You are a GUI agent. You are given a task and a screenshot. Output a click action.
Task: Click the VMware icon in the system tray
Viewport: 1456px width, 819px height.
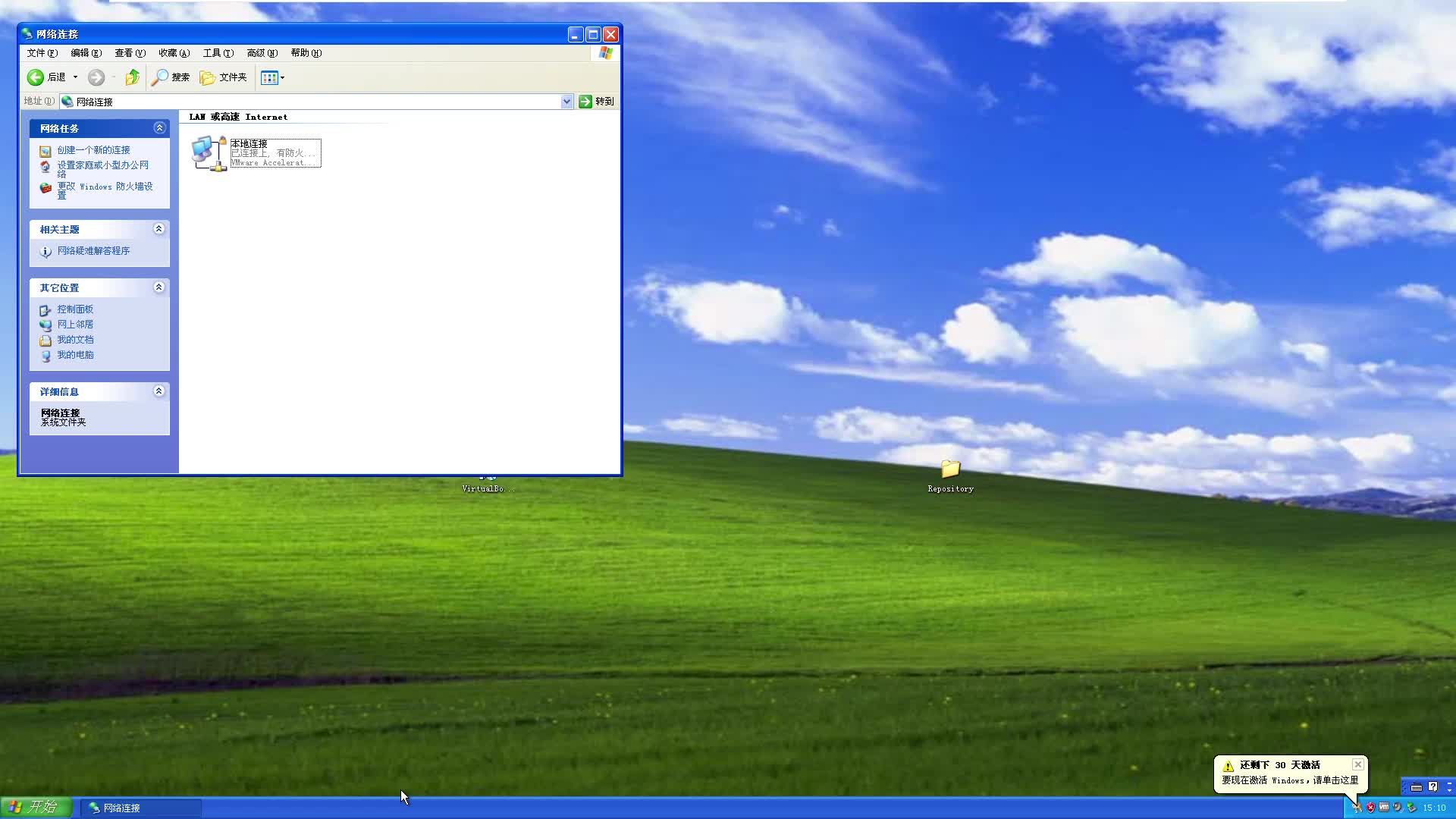coord(1384,807)
